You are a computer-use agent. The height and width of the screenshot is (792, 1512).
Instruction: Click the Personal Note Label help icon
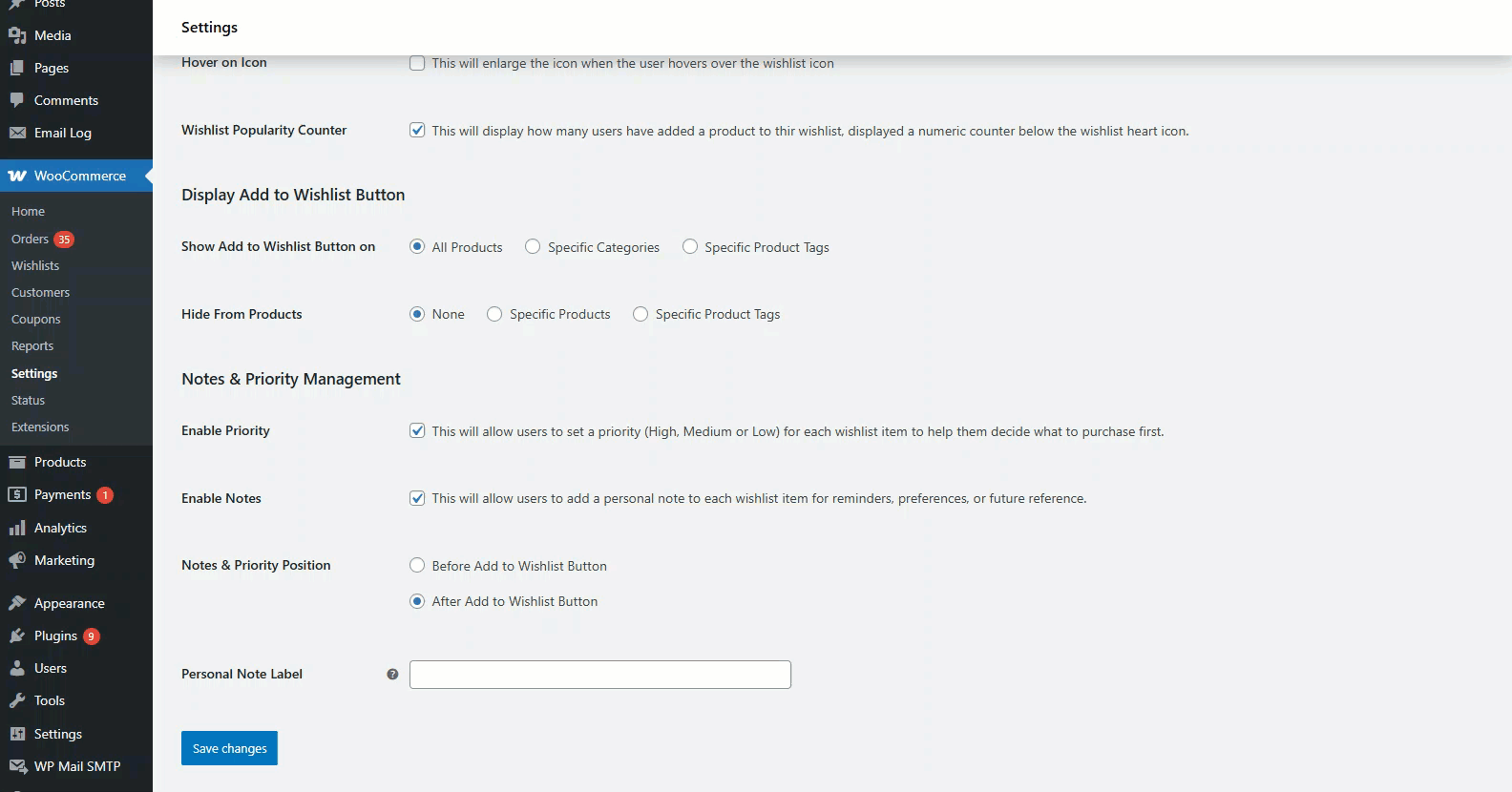392,675
